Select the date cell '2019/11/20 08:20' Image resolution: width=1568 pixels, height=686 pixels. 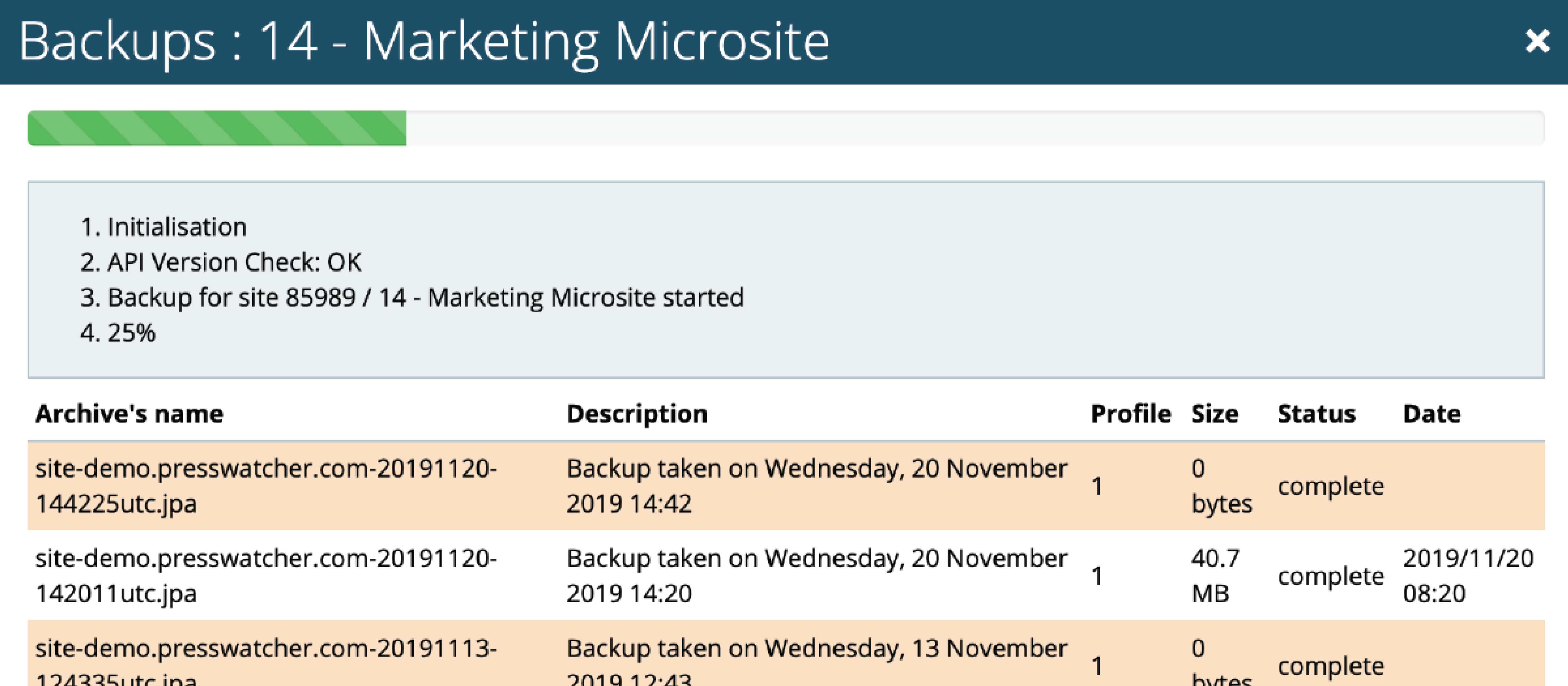[1468, 575]
